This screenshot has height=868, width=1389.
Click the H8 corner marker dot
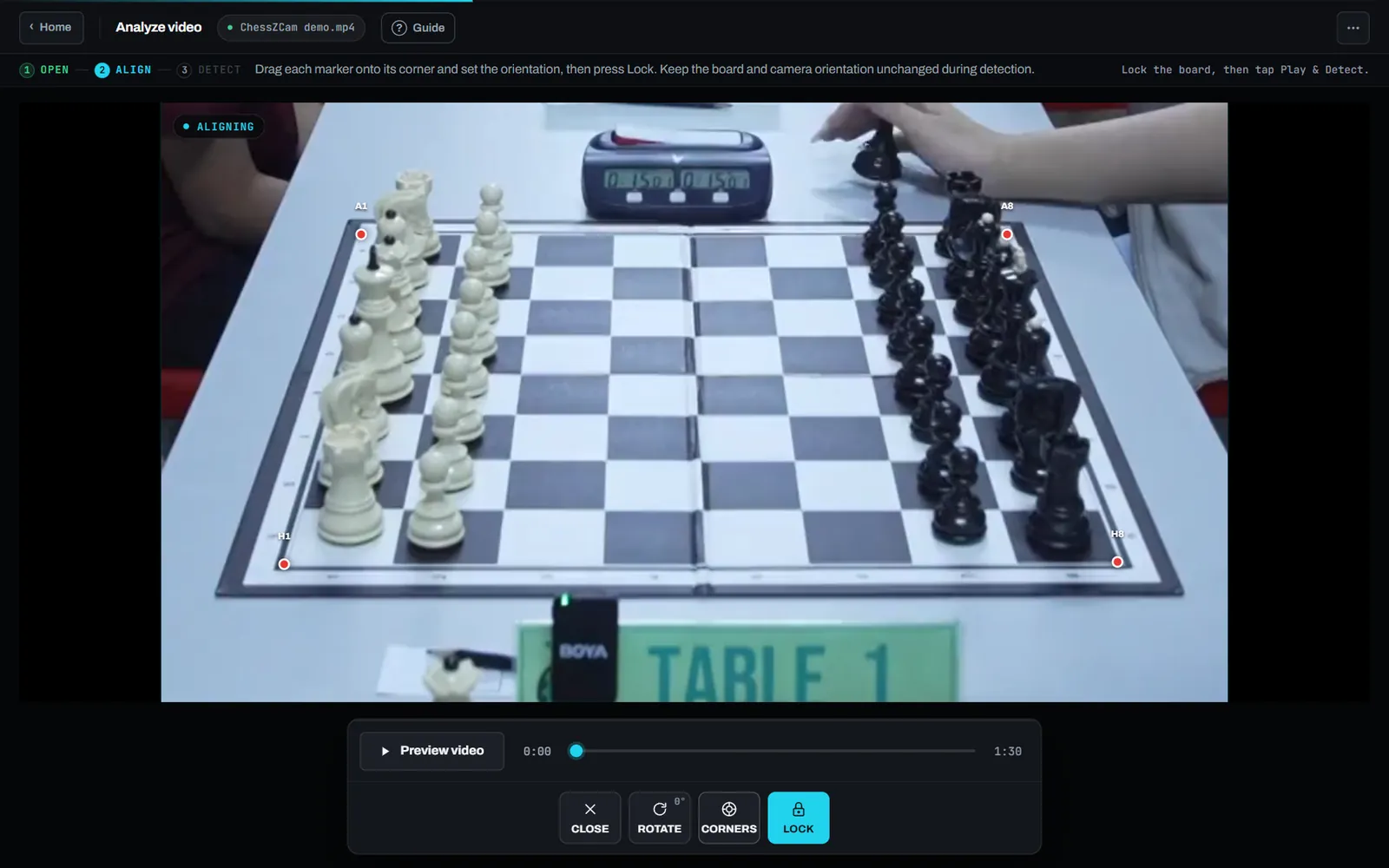[1117, 562]
